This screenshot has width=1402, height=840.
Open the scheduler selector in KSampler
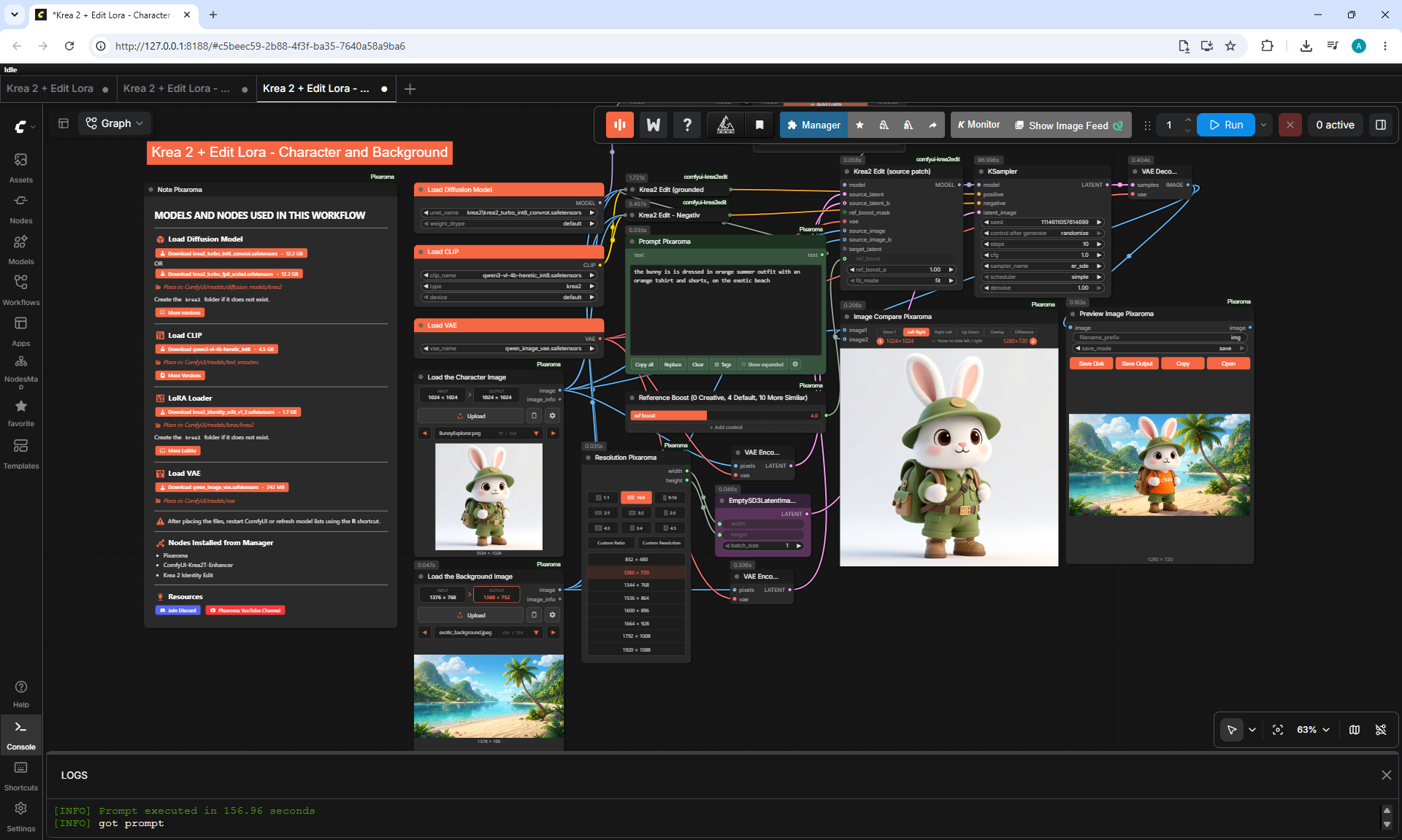coord(1043,277)
